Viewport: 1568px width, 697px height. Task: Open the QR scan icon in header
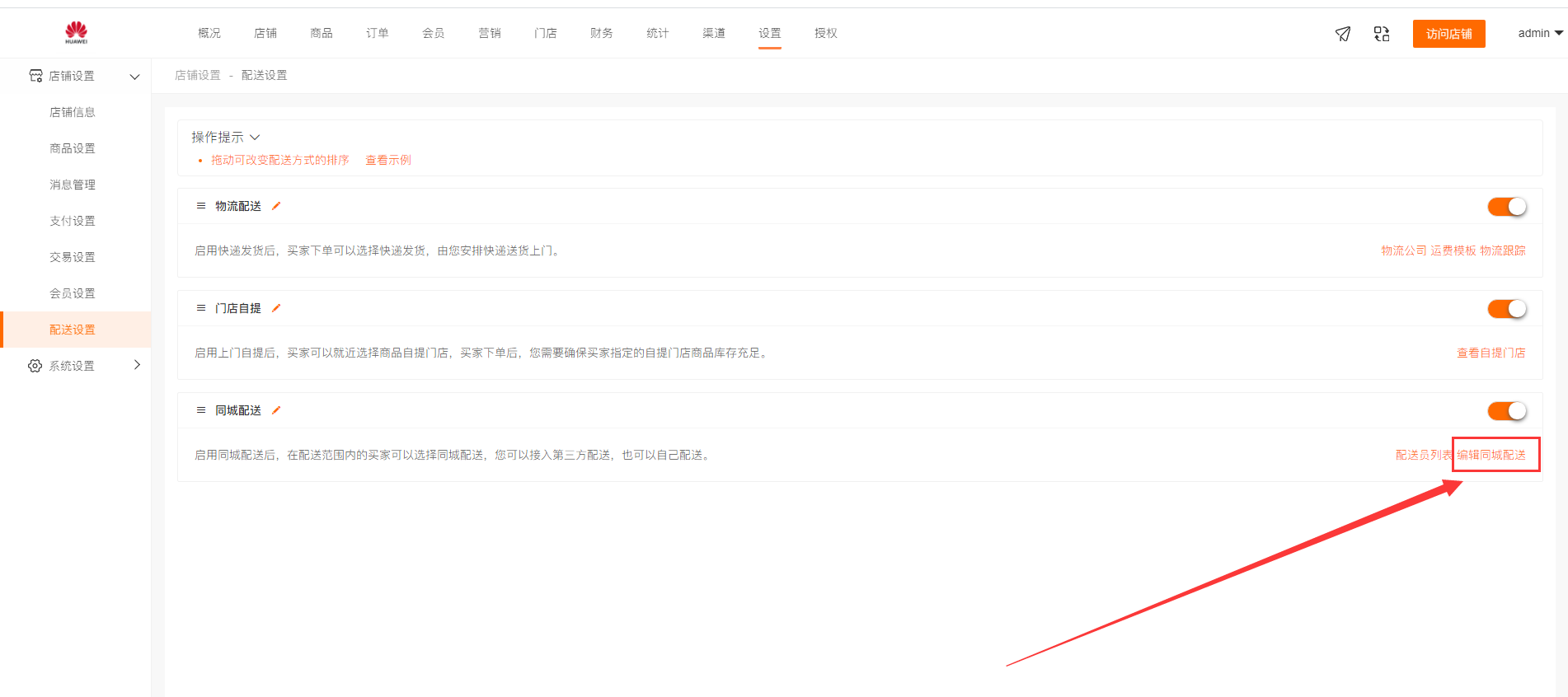1382,34
